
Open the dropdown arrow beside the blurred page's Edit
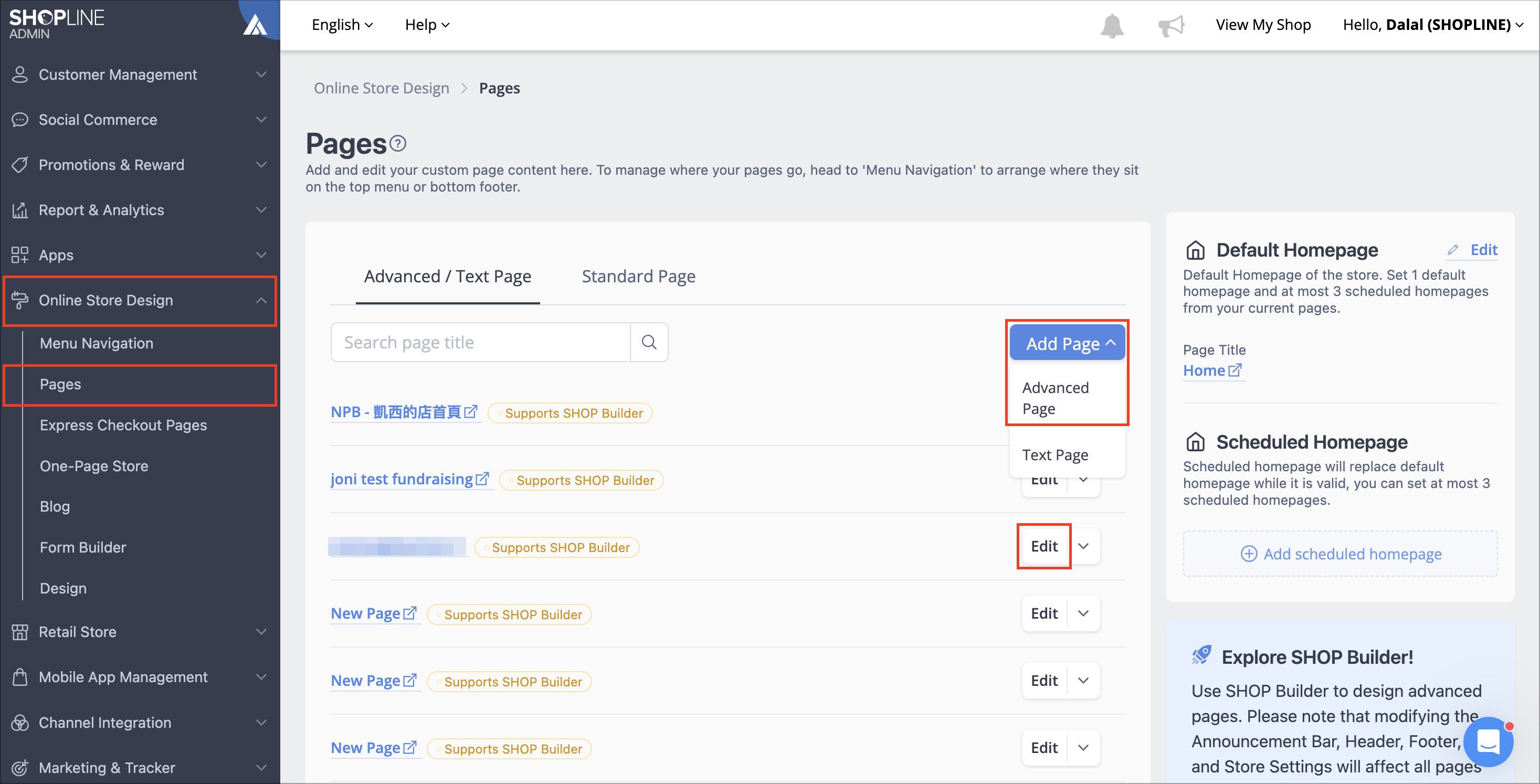tap(1083, 546)
